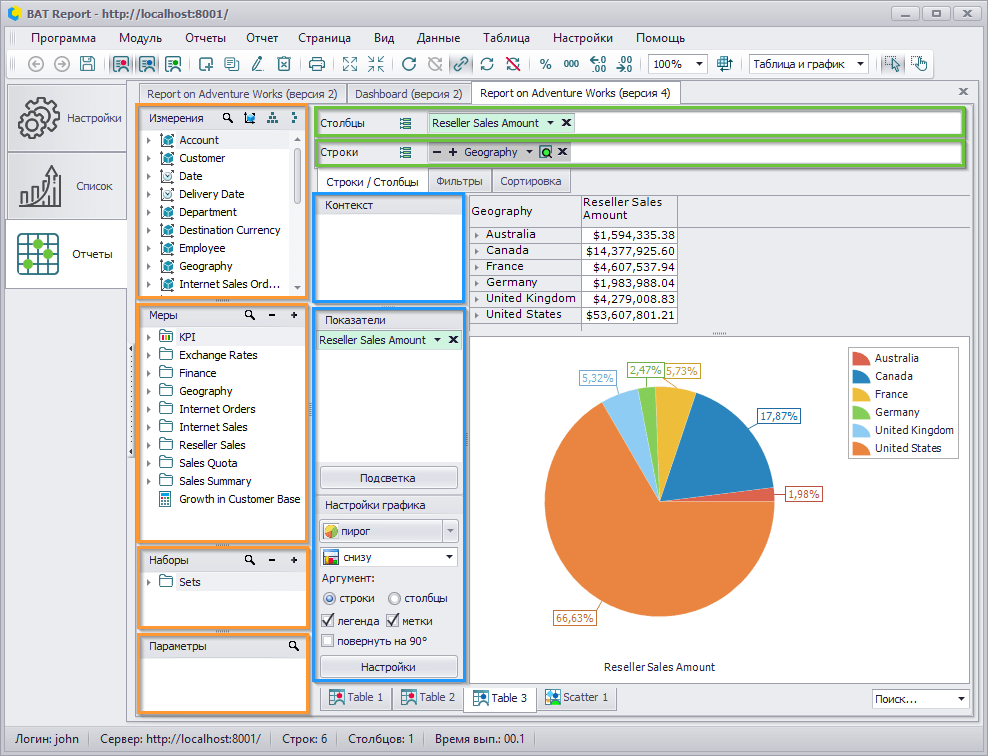The width and height of the screenshot is (988, 756).
Task: Click the Canada sales amount cell
Action: (629, 251)
